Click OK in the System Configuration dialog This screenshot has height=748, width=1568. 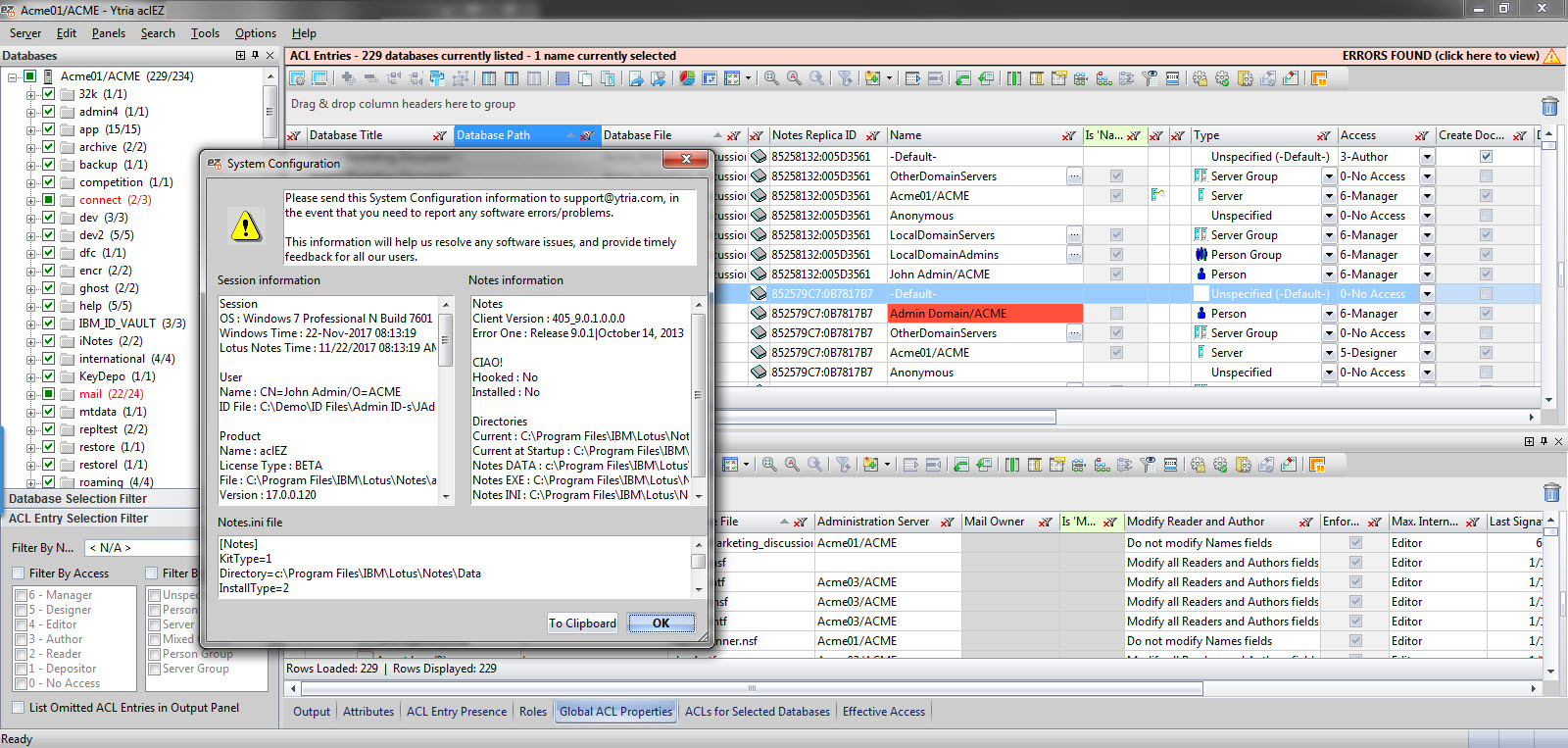point(661,623)
